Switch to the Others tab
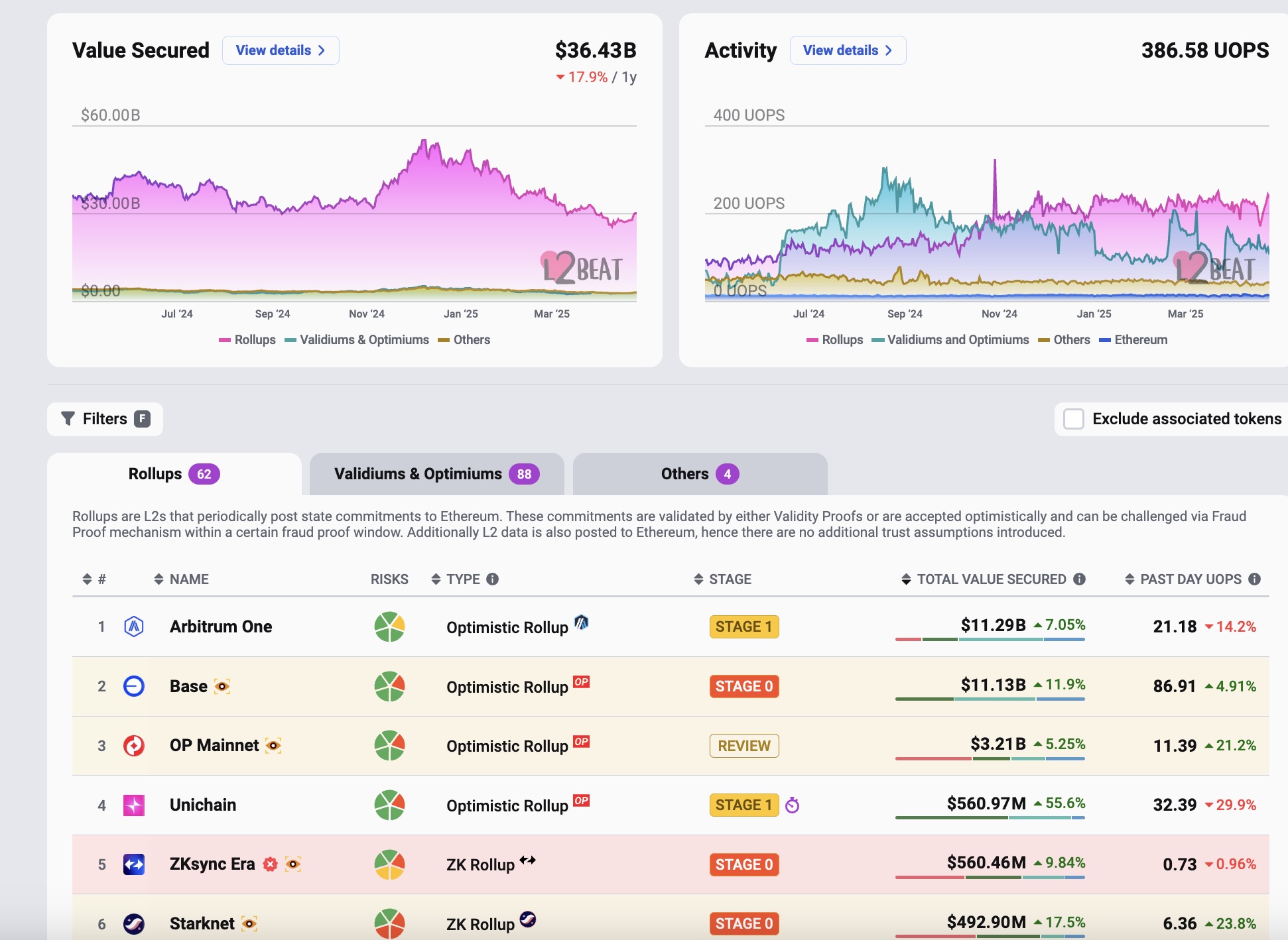 [700, 474]
